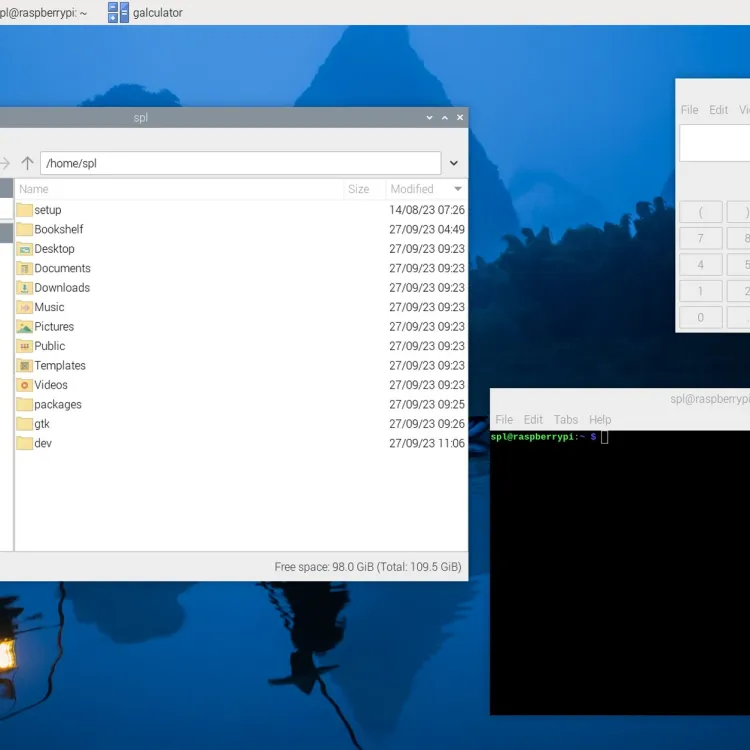750x750 pixels.
Task: Click the Public folder name
Action: (x=50, y=346)
